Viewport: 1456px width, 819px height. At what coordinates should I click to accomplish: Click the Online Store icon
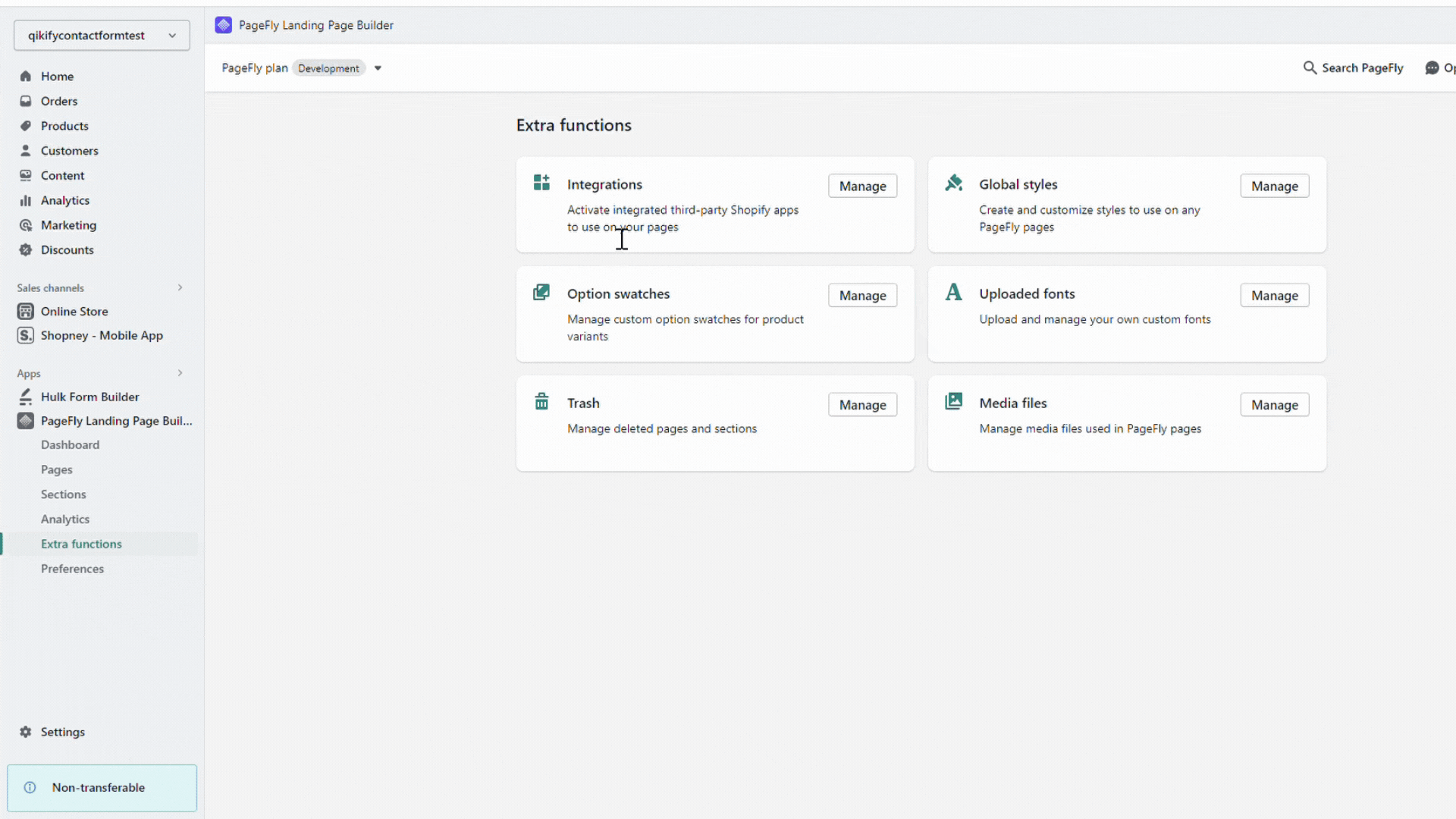(x=26, y=312)
